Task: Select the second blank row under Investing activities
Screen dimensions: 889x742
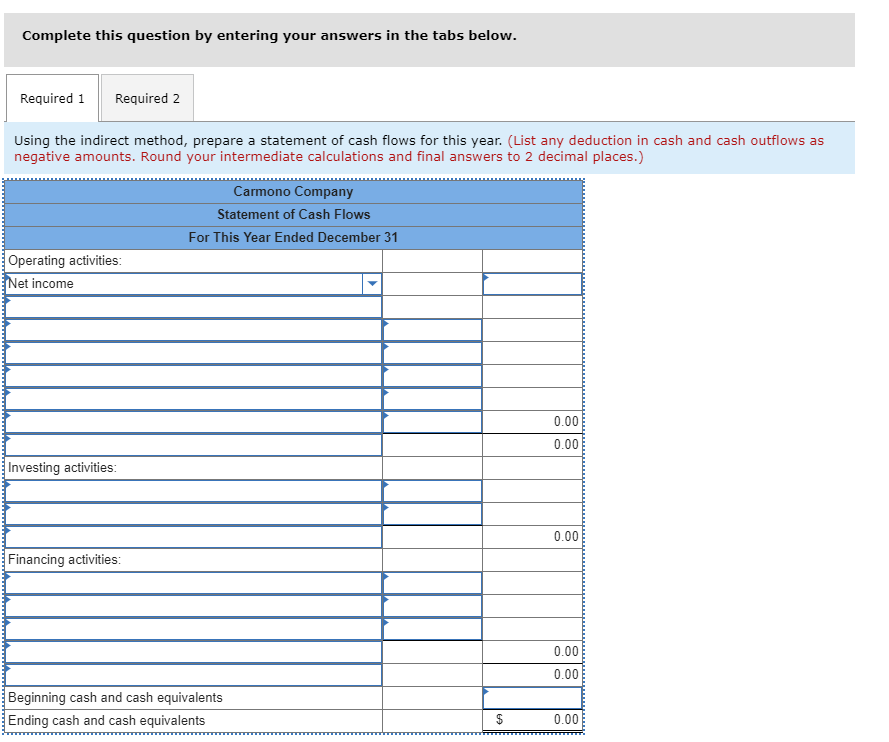Action: pos(190,513)
